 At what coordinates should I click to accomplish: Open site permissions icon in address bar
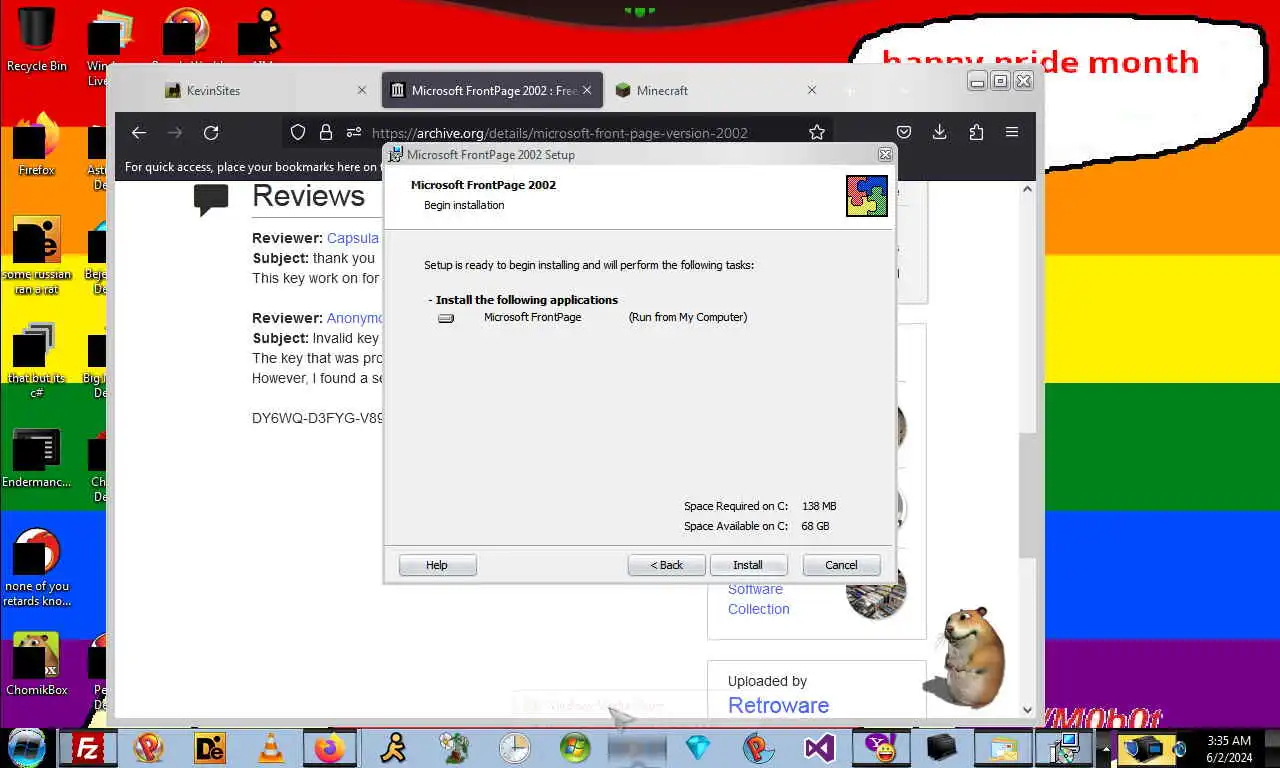click(x=353, y=132)
